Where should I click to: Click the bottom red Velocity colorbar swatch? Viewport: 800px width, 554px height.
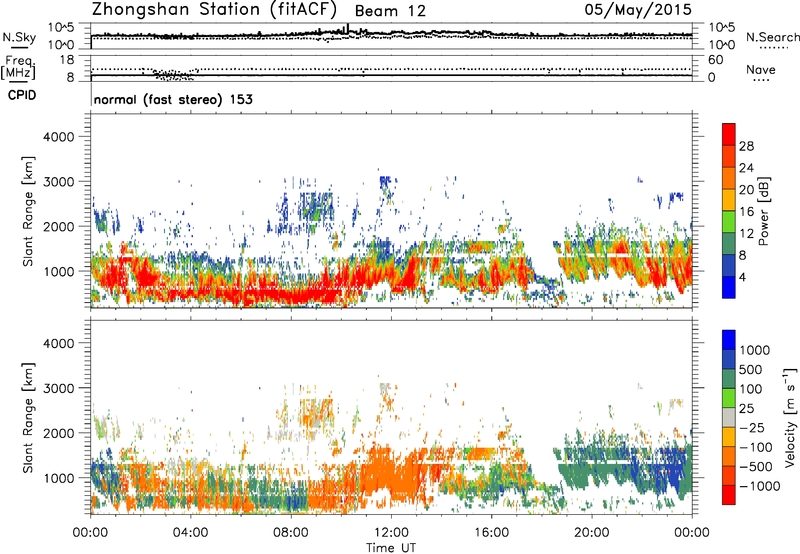[729, 495]
